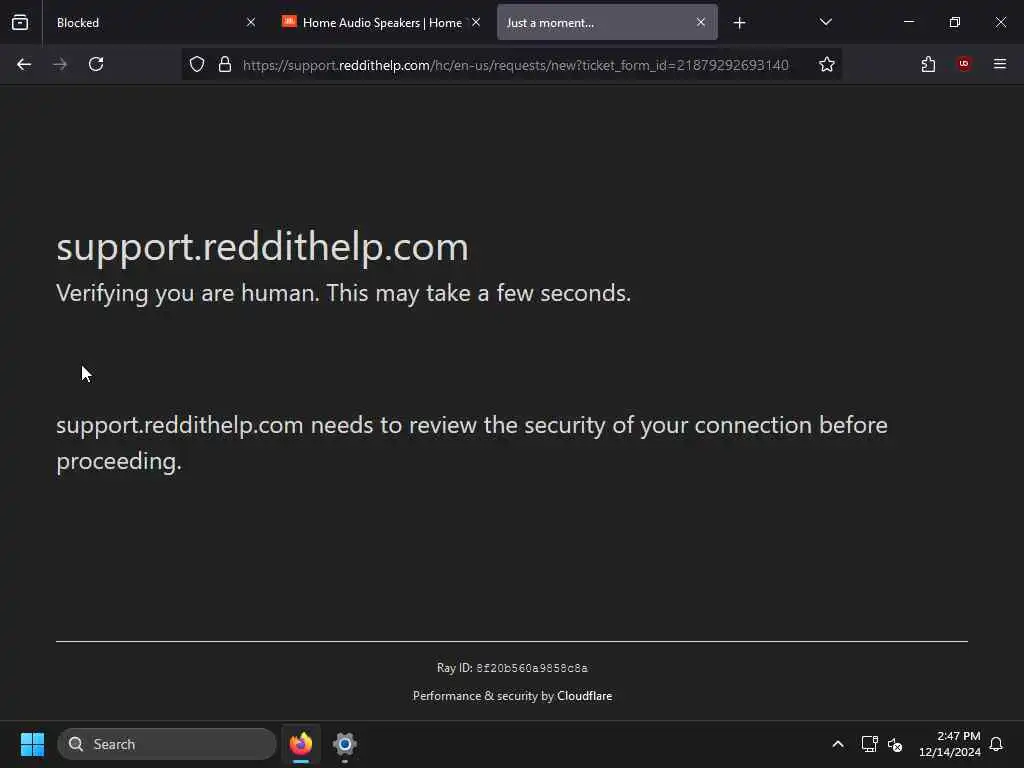Open the clock and date flyout
Screen dimensions: 1024x768
pos(950,744)
